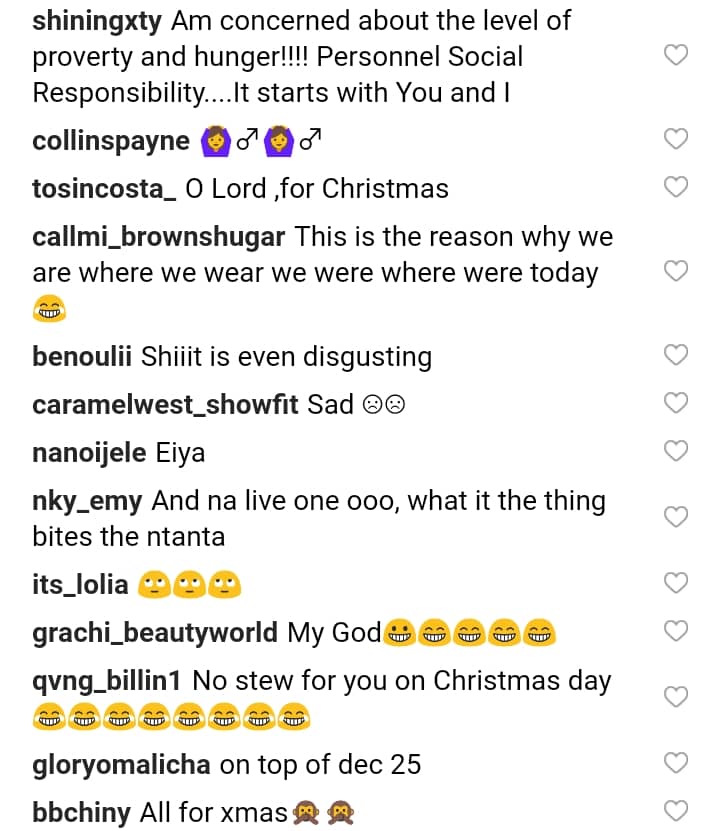Viewport: 720px width, 831px height.
Task: Heart nky_emy's 'live one' comment
Action: click(x=677, y=517)
